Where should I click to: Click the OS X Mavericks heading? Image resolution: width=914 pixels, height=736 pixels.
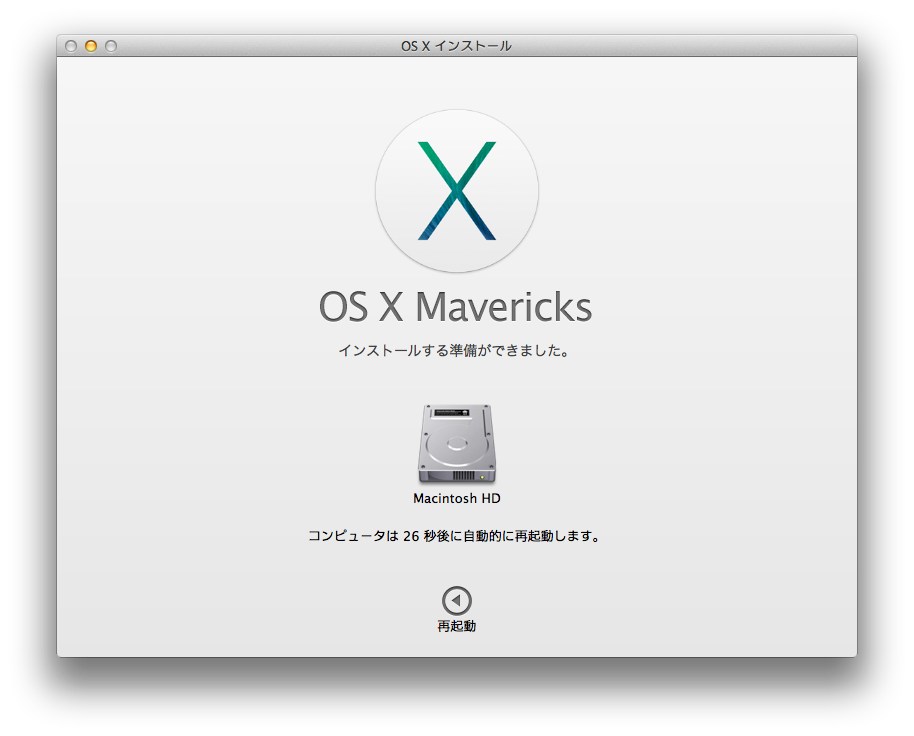[455, 307]
